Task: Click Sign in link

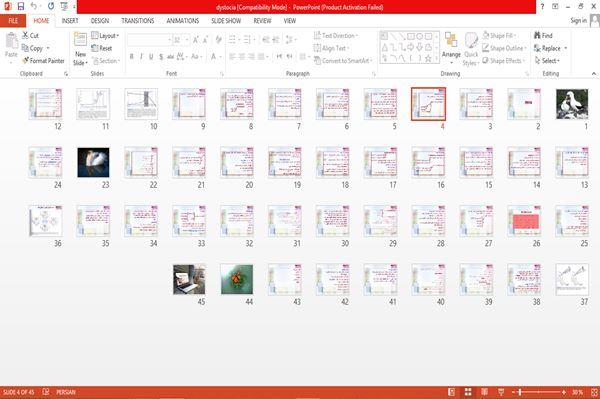Action: pos(578,21)
